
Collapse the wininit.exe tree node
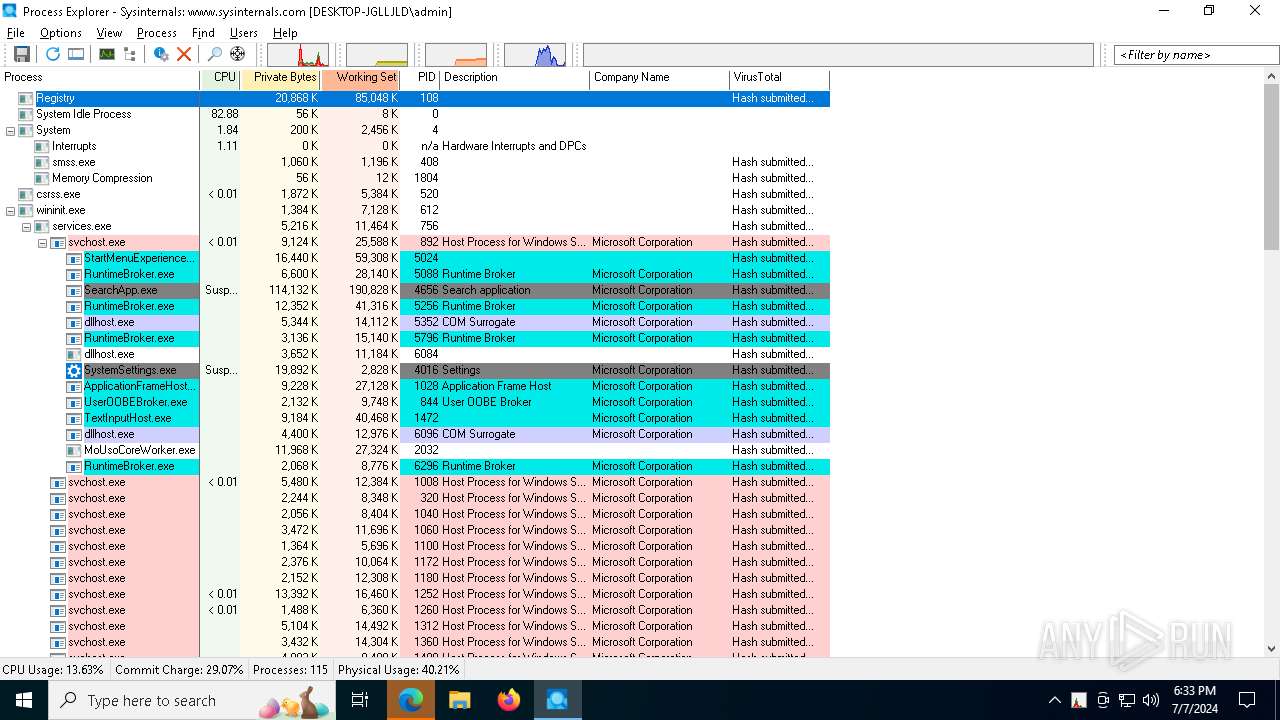[x=11, y=210]
